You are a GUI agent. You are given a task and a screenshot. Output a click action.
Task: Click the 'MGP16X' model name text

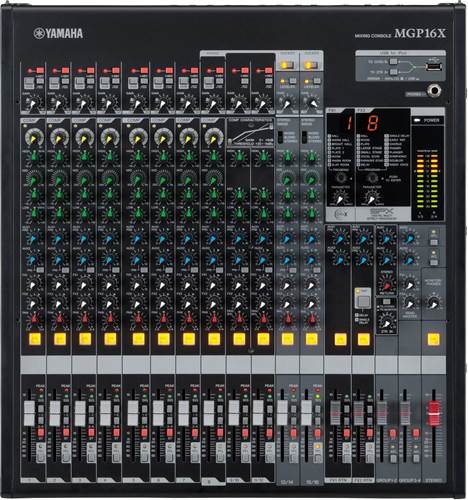tap(420, 33)
